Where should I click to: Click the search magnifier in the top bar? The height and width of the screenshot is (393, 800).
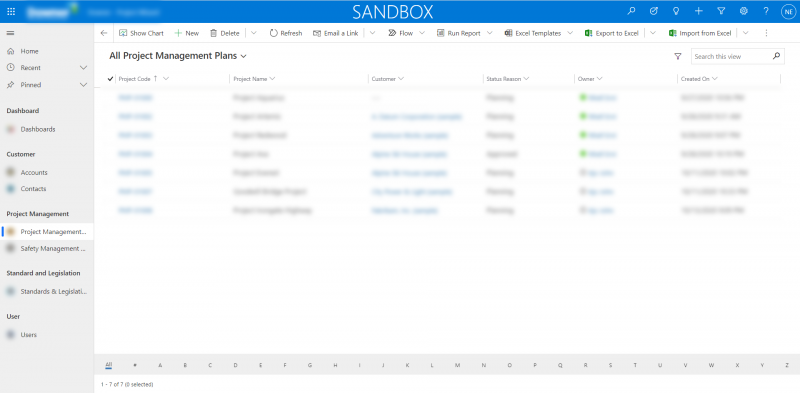pyautogui.click(x=631, y=11)
